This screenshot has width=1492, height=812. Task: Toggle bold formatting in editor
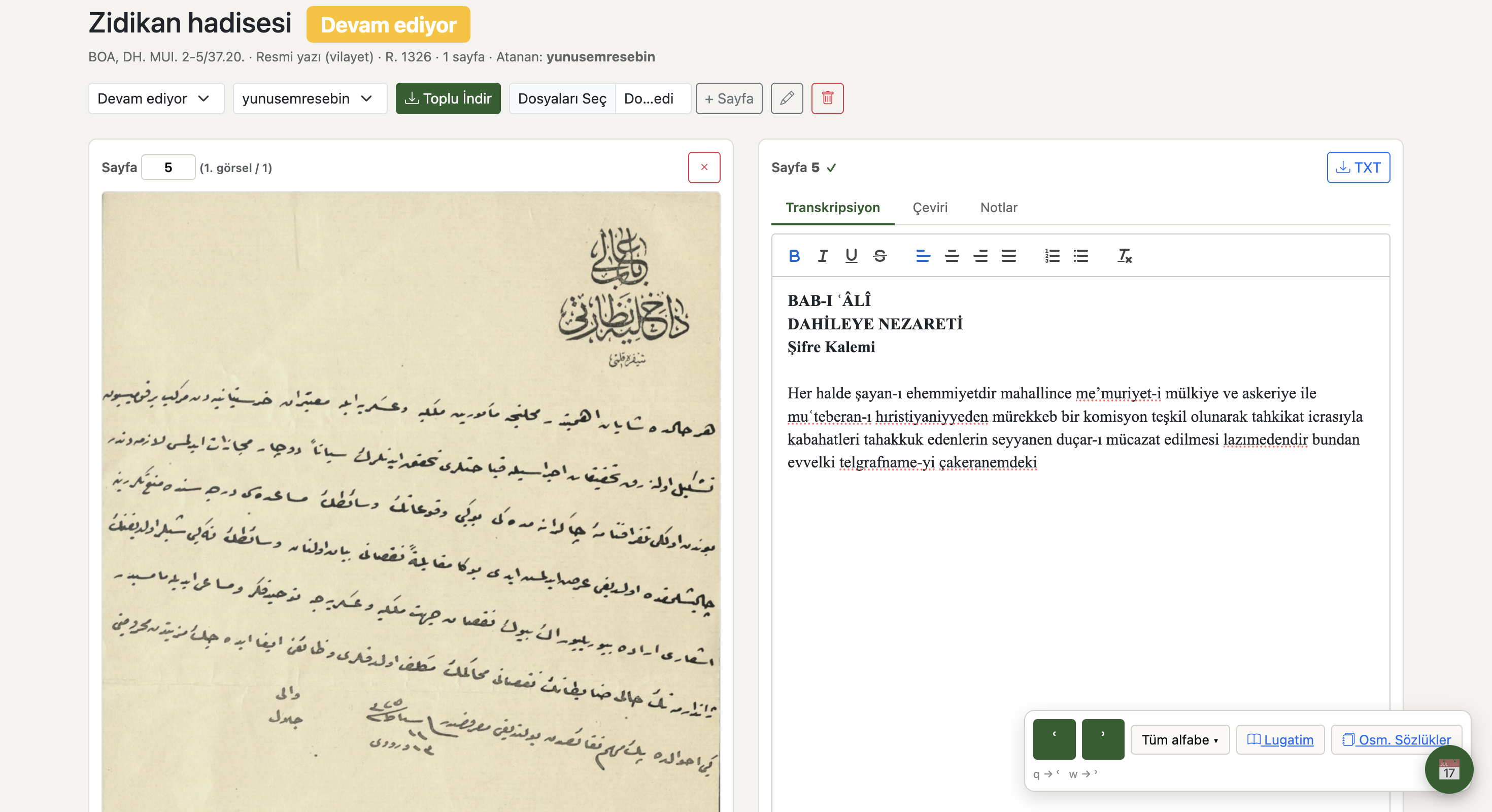point(794,255)
